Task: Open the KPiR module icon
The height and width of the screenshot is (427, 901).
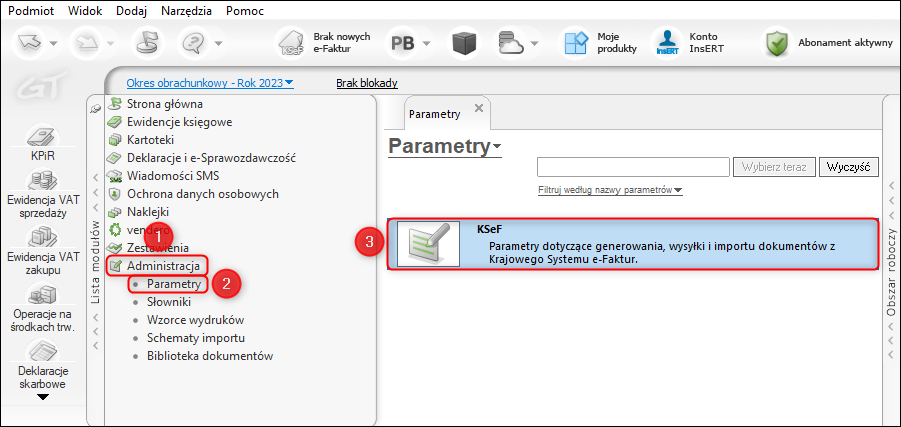Action: pos(41,137)
